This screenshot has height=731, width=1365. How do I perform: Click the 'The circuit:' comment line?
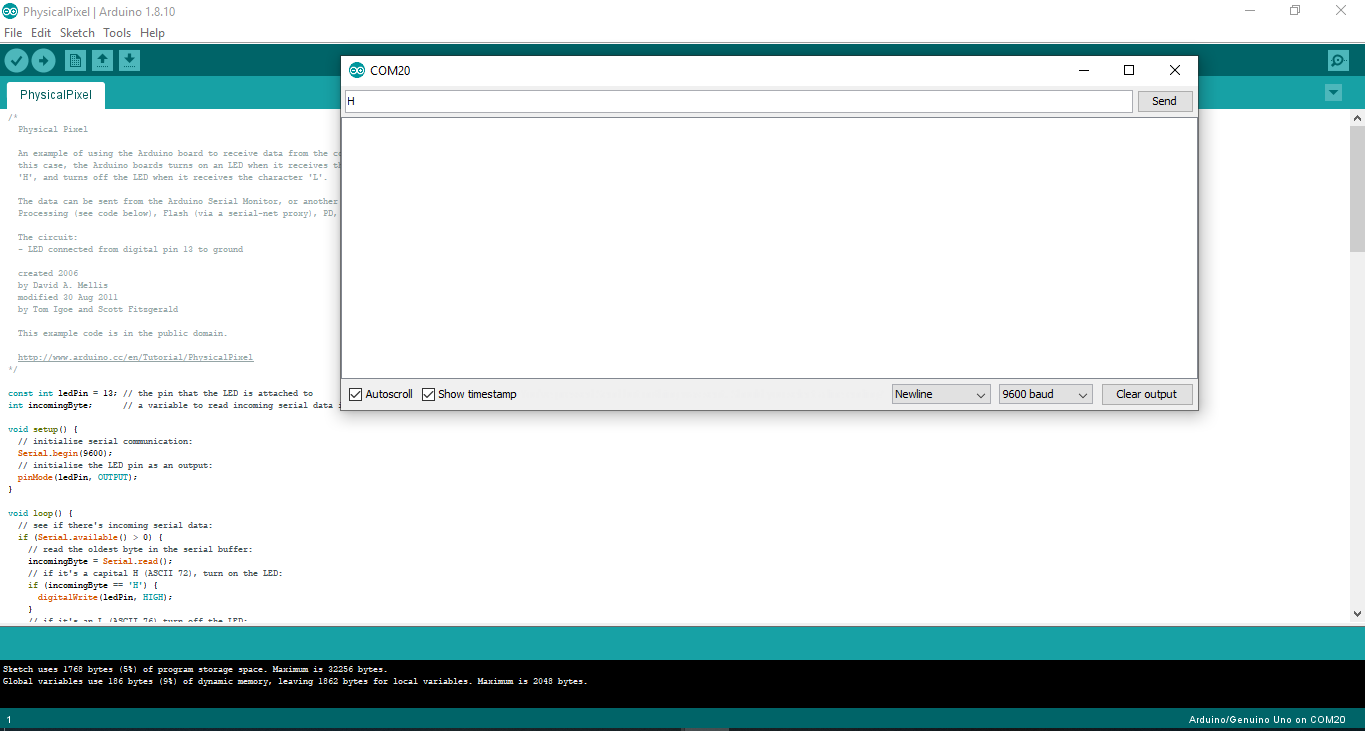[x=48, y=237]
